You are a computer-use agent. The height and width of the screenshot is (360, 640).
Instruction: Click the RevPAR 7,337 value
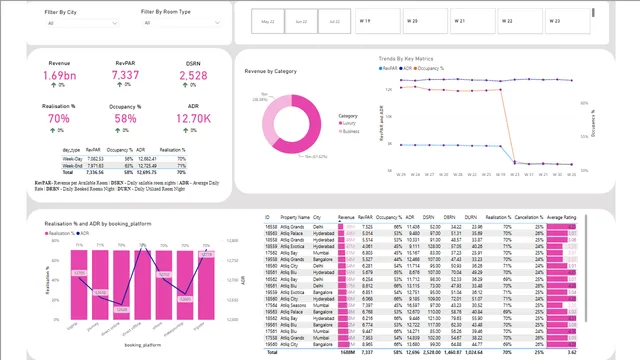tap(125, 75)
